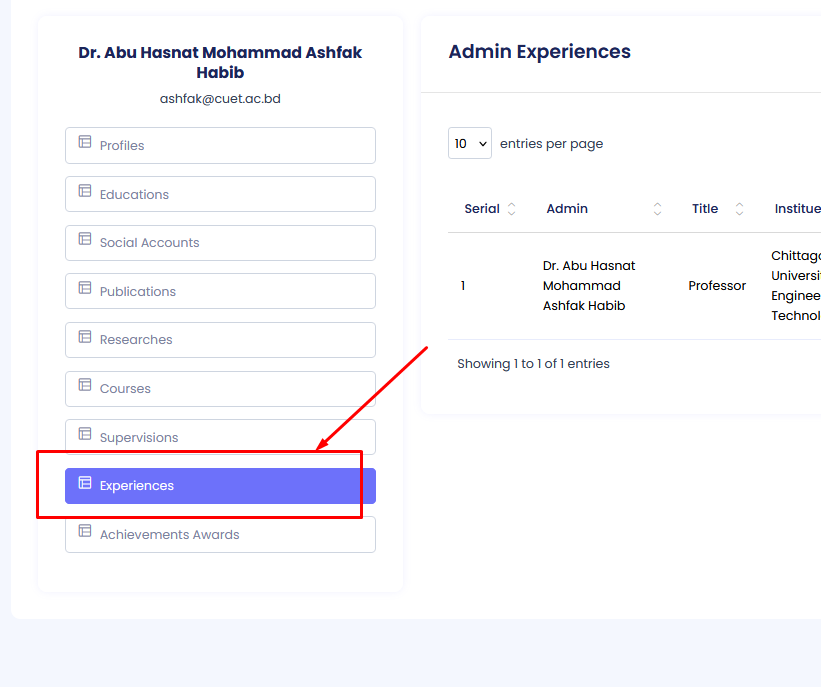821x687 pixels.
Task: Click the Institute column header
Action: [x=797, y=209]
